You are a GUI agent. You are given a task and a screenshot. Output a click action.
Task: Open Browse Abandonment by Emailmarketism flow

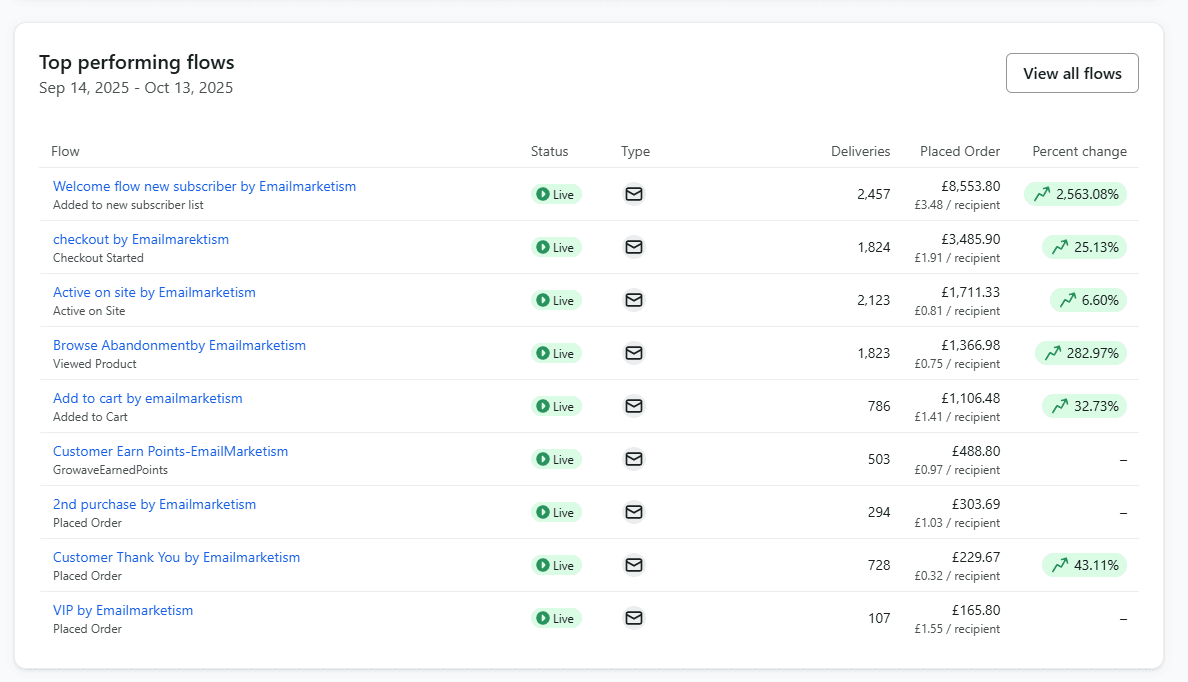point(179,345)
